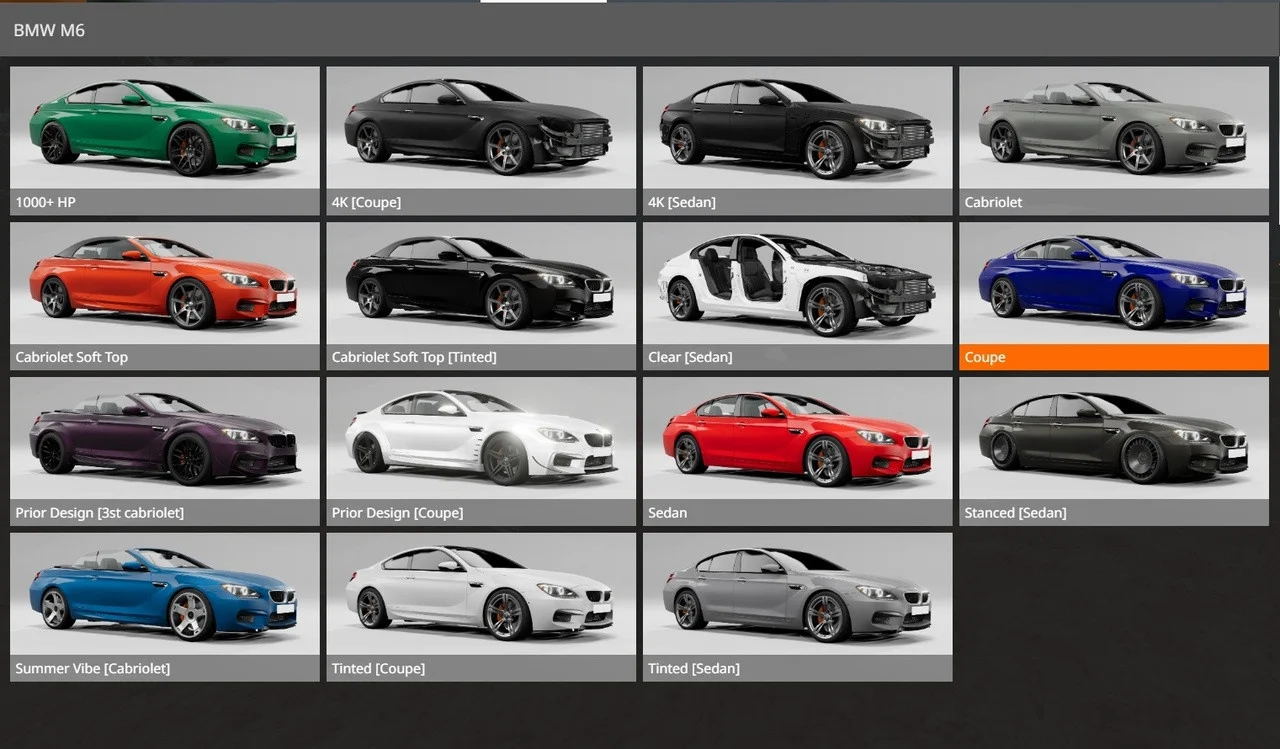Choose the red Sedan configuration

[797, 438]
